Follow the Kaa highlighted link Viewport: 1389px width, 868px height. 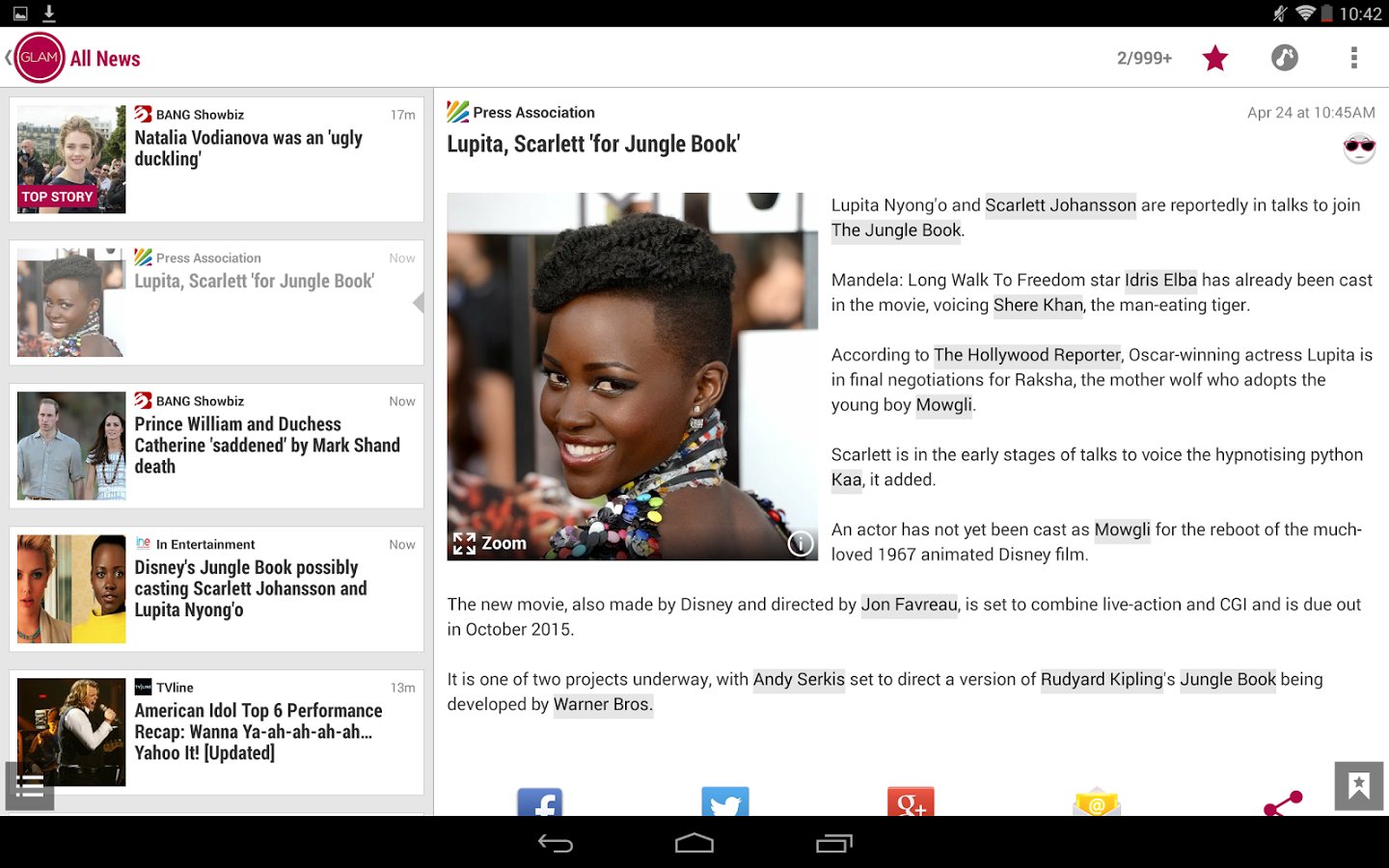[x=846, y=480]
